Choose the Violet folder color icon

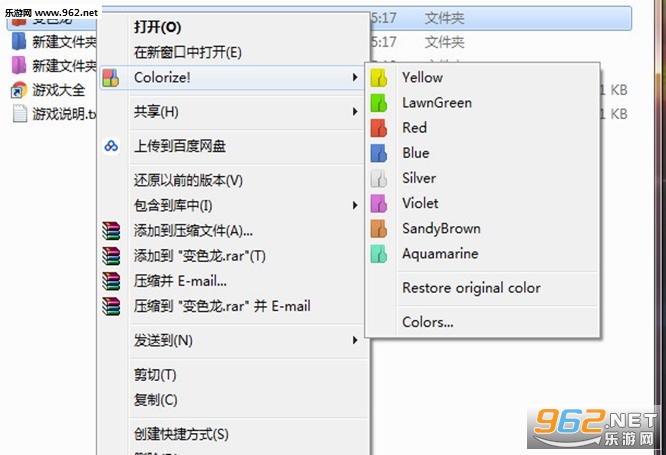click(x=378, y=203)
